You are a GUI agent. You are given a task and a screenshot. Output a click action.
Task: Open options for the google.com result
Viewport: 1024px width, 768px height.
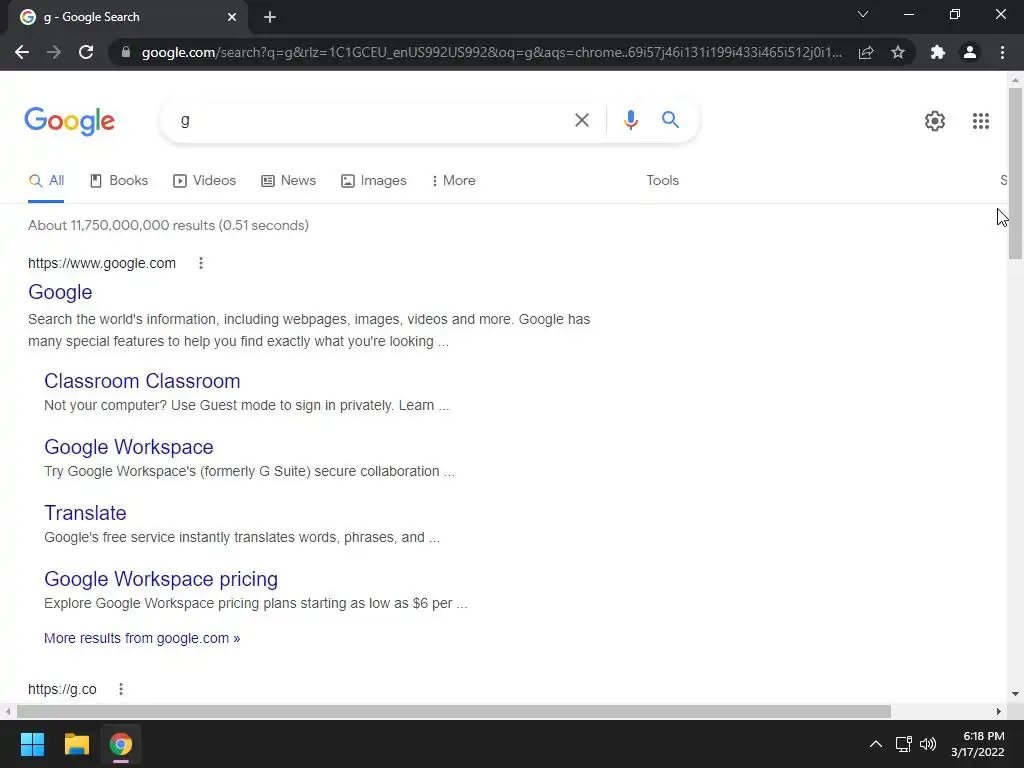pyautogui.click(x=201, y=263)
